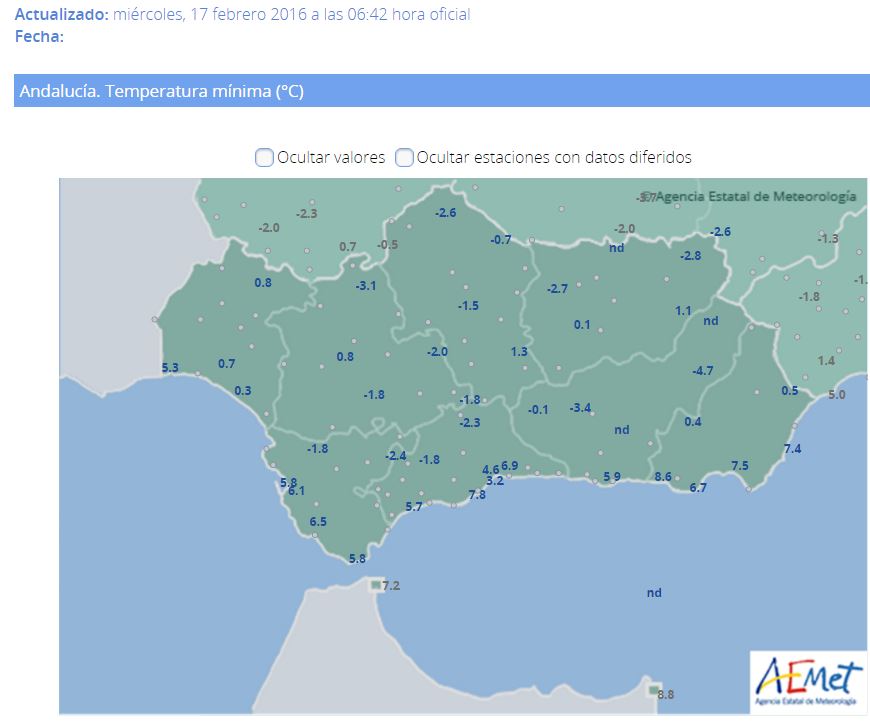Select the -2.7 station value
This screenshot has height=723, width=870.
(557, 289)
